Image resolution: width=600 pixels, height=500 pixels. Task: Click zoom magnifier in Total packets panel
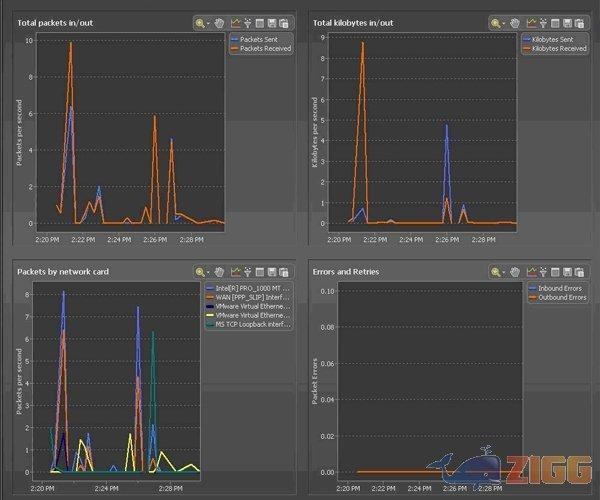(x=201, y=22)
